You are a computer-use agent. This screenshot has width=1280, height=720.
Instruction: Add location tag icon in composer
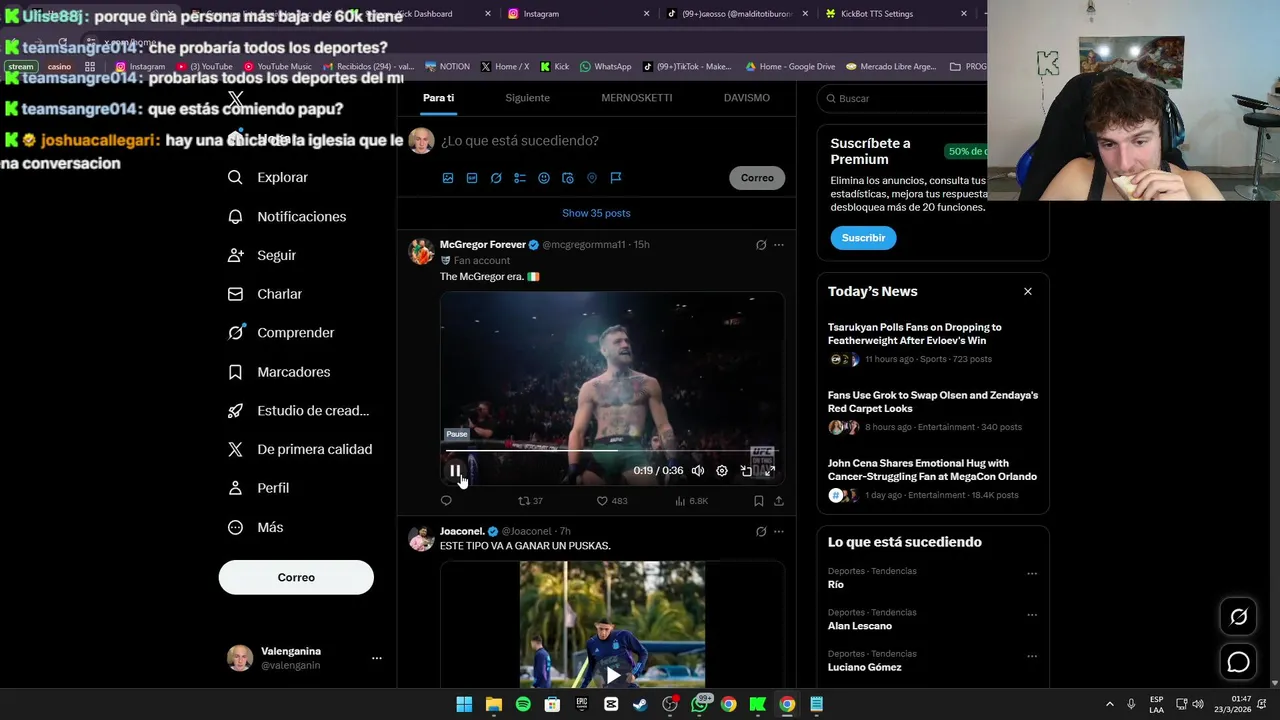pyautogui.click(x=592, y=178)
